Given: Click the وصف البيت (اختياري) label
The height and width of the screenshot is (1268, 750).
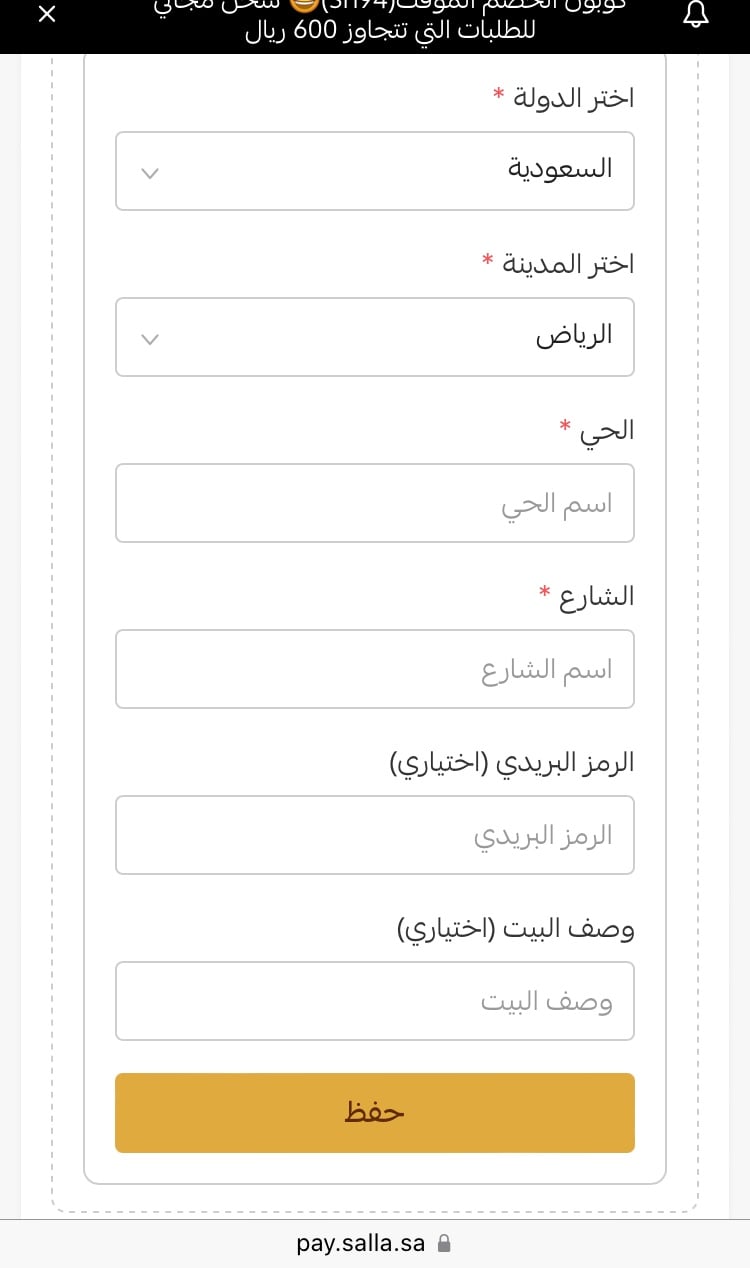Looking at the screenshot, I should pos(516,929).
